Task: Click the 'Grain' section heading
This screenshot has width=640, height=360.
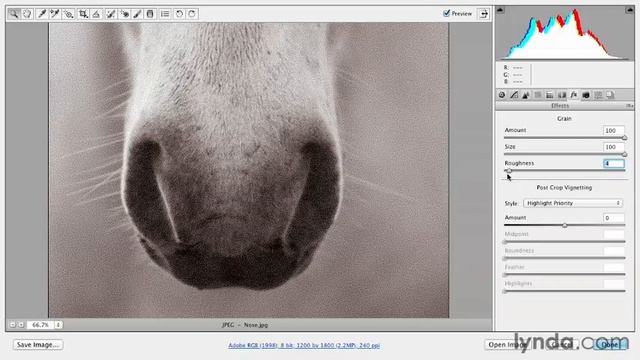Action: [x=564, y=118]
